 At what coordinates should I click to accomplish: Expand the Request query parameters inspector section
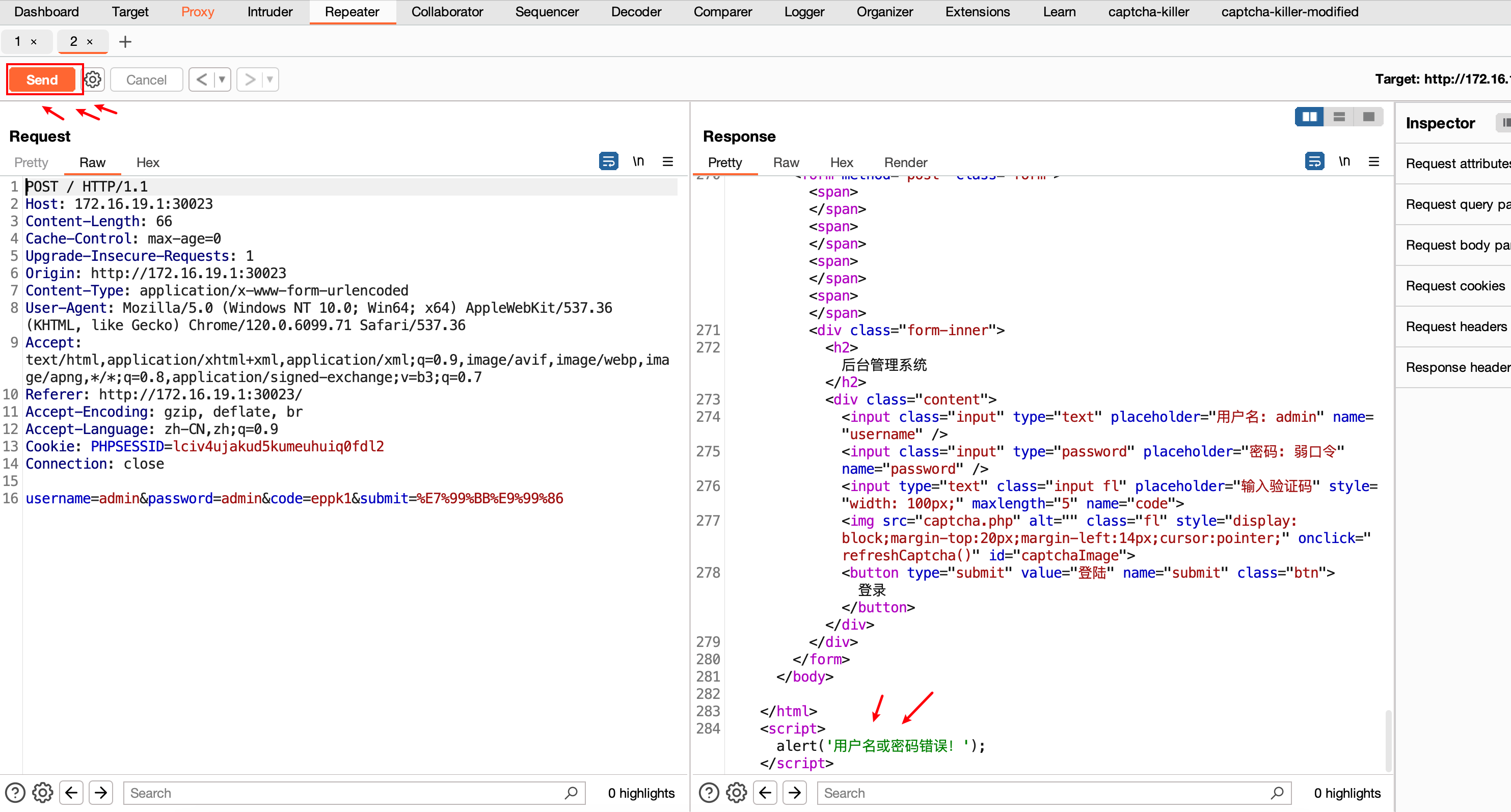pos(1453,204)
